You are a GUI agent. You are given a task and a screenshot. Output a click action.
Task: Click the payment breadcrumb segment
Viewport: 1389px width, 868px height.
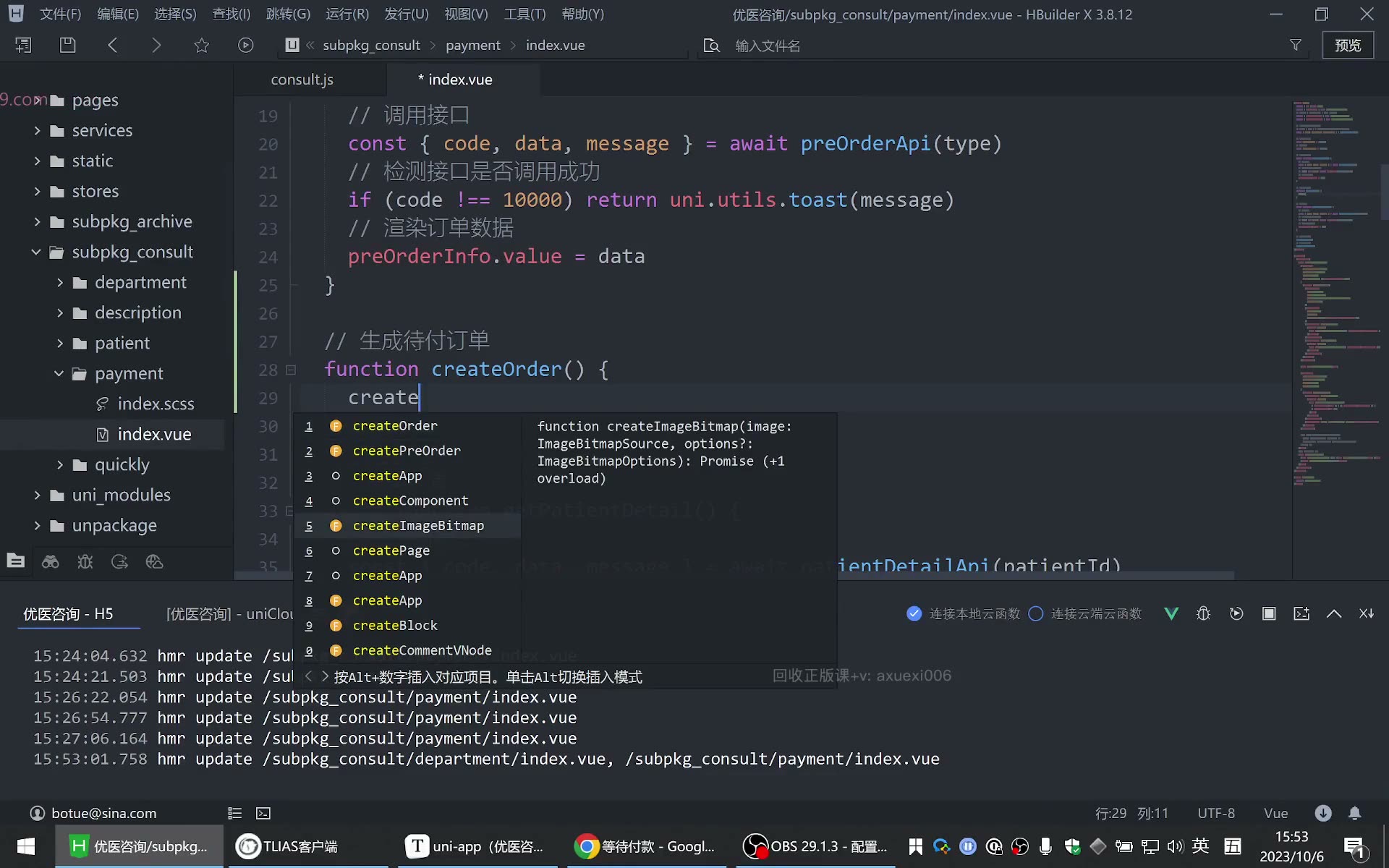point(472,45)
